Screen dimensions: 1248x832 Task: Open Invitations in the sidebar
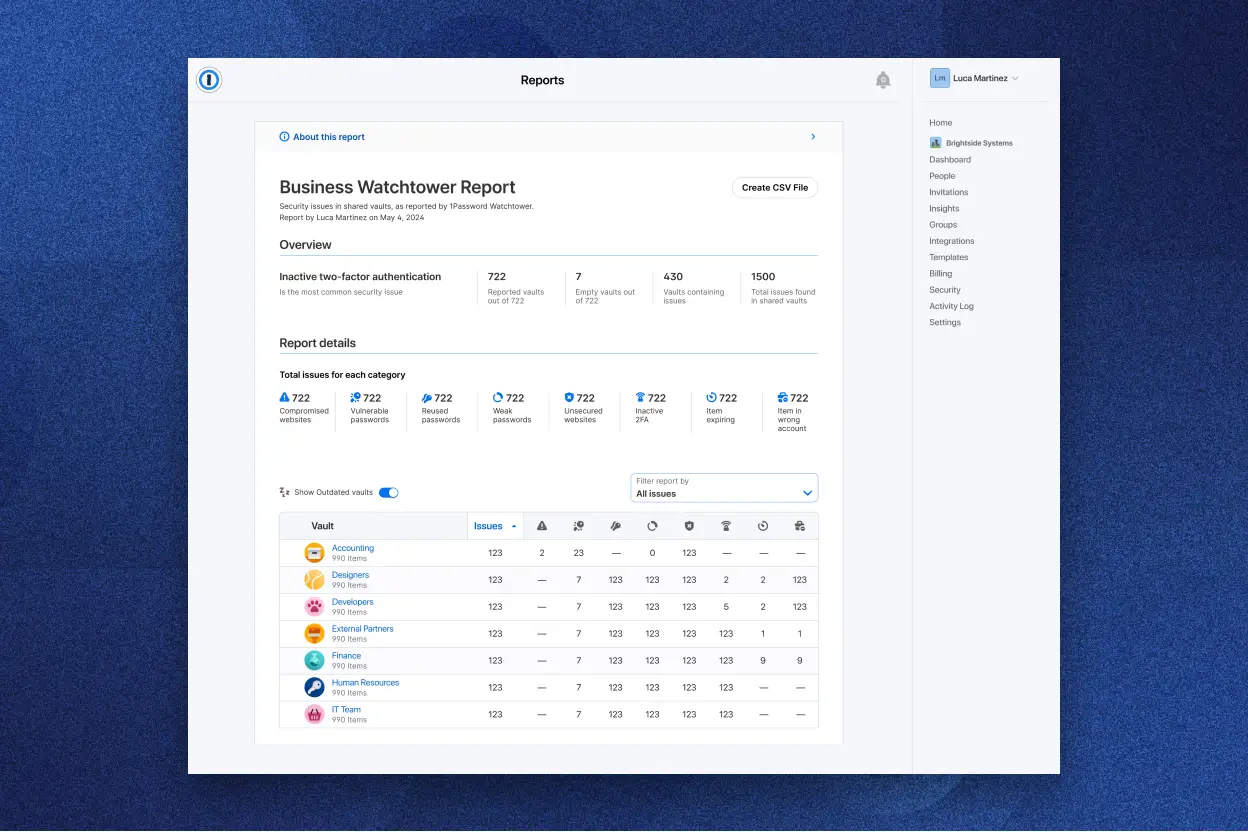(x=949, y=192)
